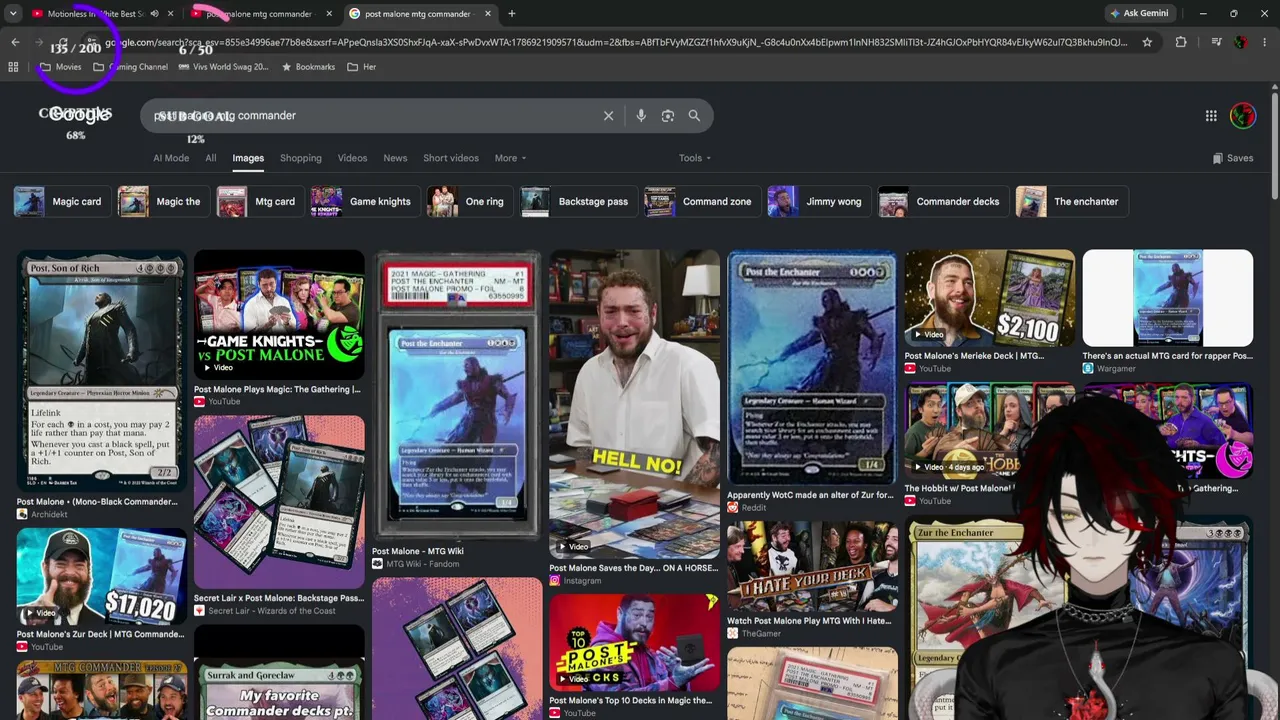Switch to the Shopping results tab
The width and height of the screenshot is (1280, 720).
(301, 158)
